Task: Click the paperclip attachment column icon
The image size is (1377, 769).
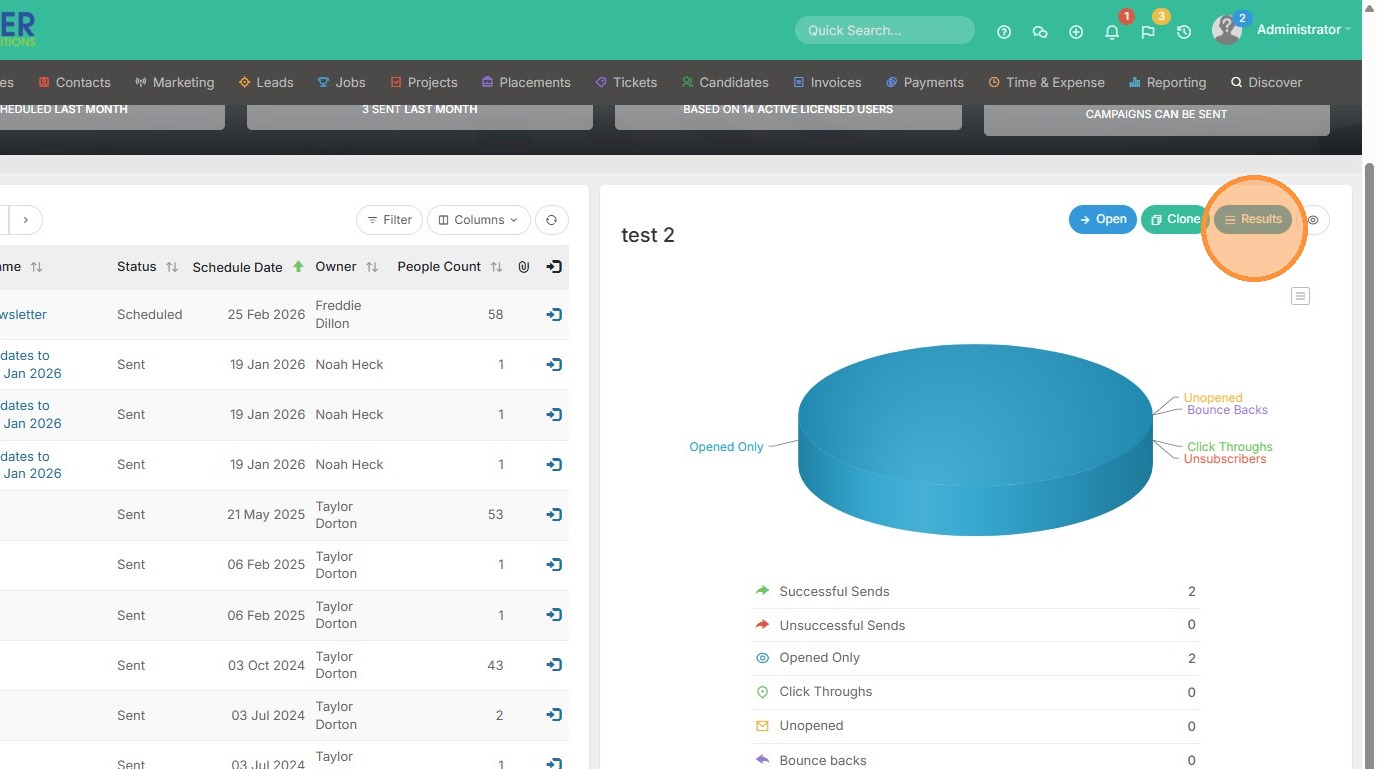Action: [x=523, y=267]
